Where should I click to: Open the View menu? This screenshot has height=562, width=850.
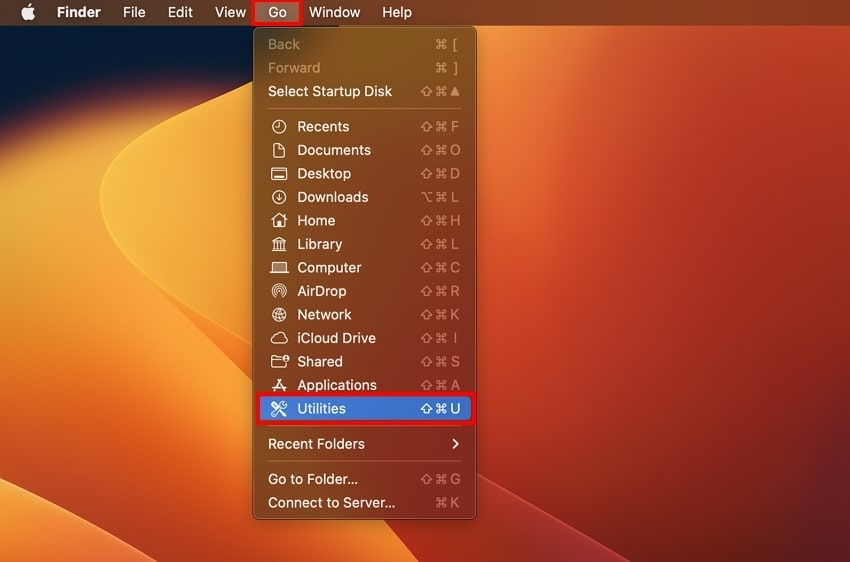[x=230, y=12]
